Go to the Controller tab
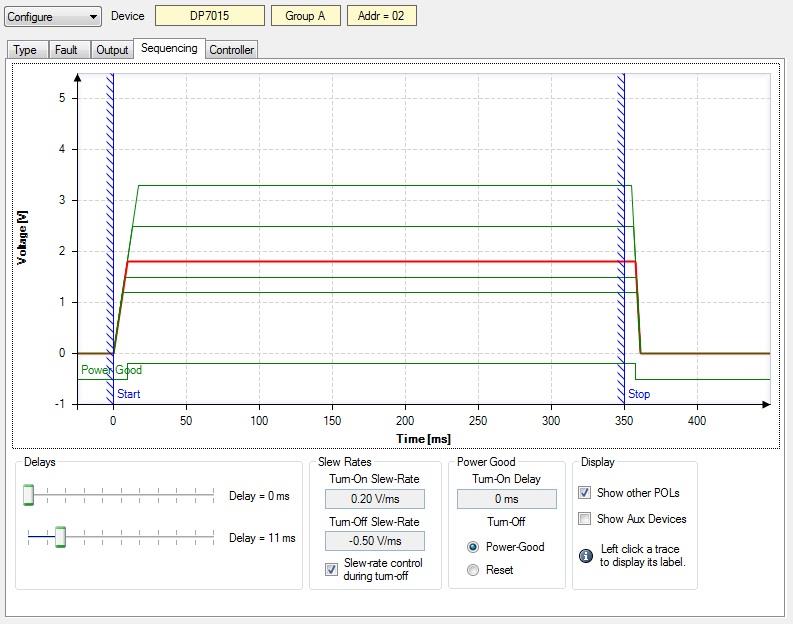 (x=232, y=50)
